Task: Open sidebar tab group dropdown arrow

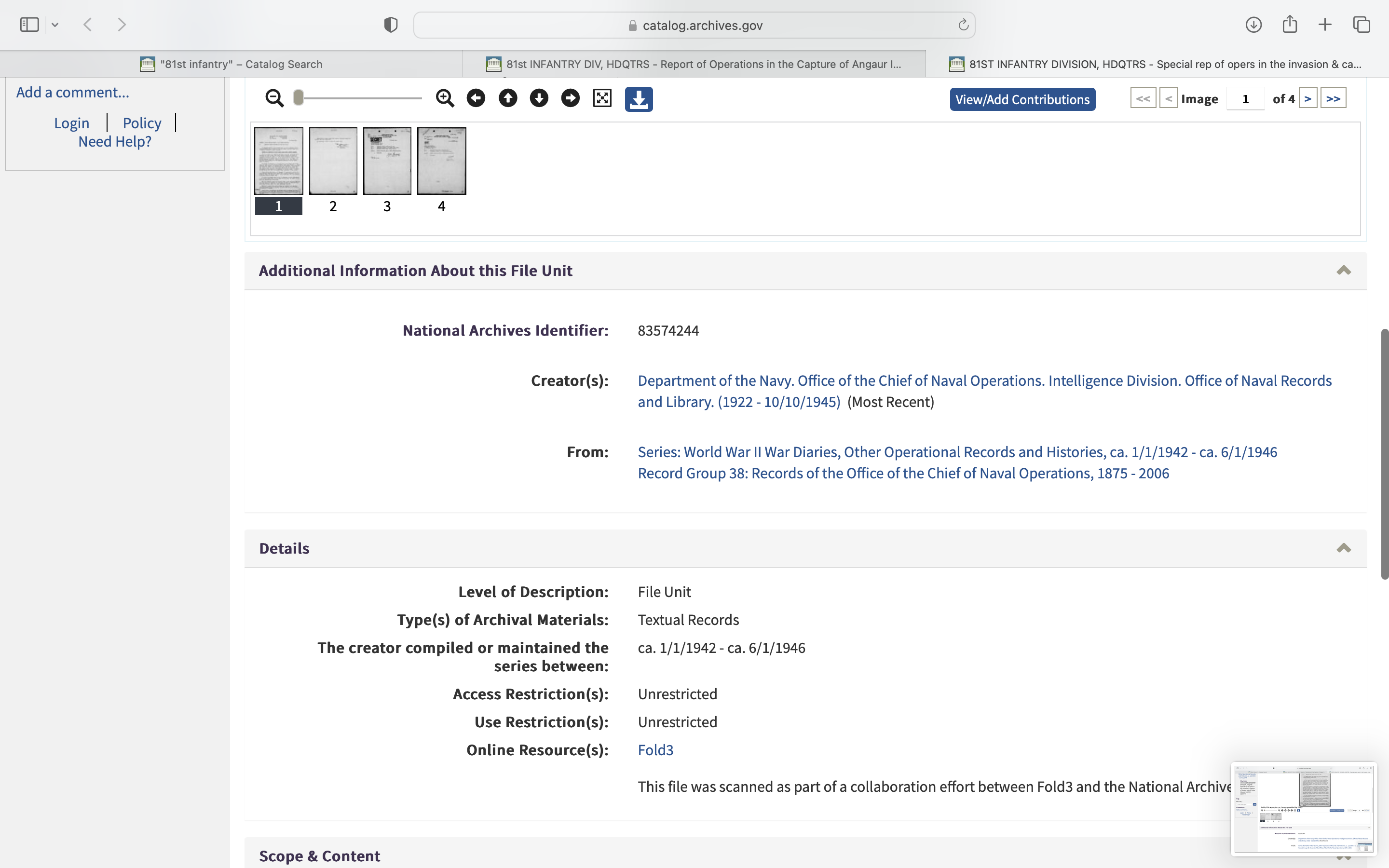Action: click(55, 25)
